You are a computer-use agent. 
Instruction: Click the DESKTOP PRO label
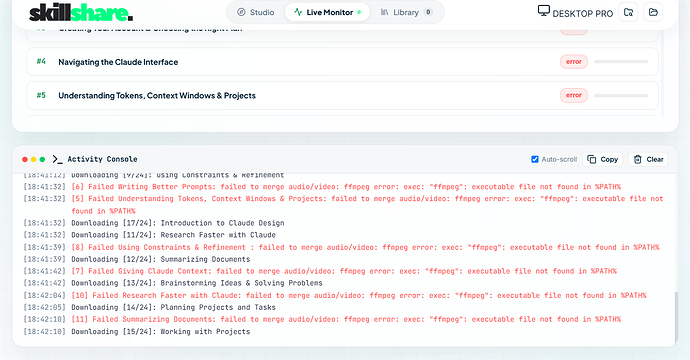point(583,14)
